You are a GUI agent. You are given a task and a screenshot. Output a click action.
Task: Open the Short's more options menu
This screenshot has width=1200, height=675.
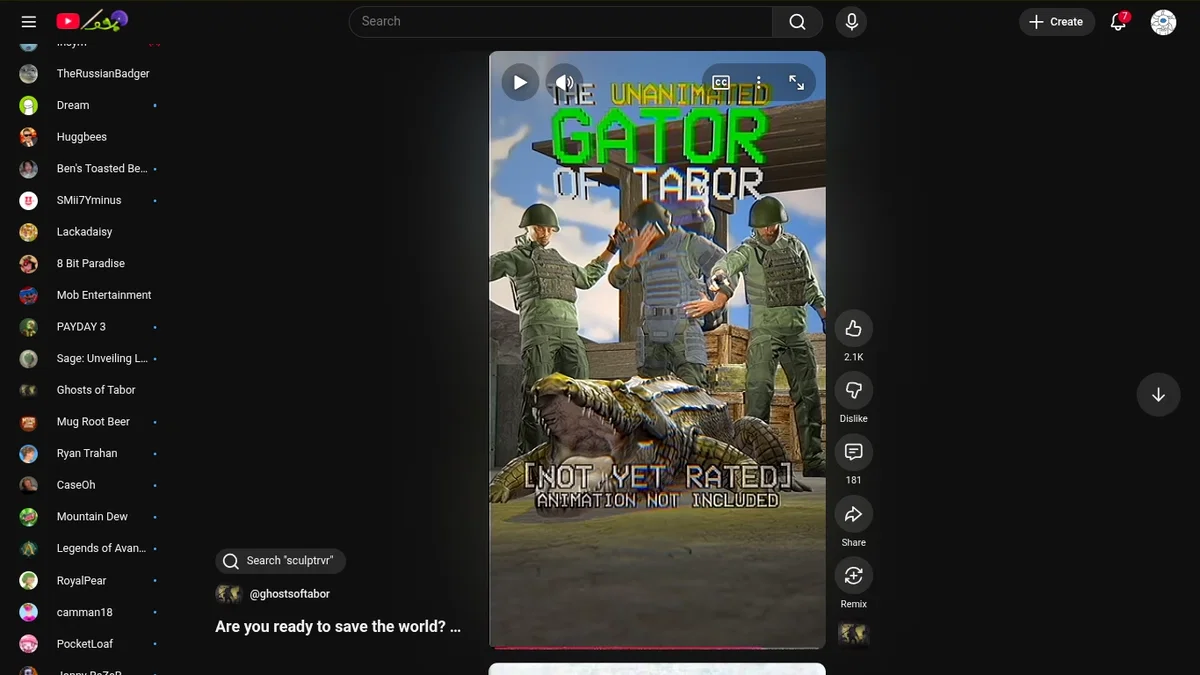point(759,82)
